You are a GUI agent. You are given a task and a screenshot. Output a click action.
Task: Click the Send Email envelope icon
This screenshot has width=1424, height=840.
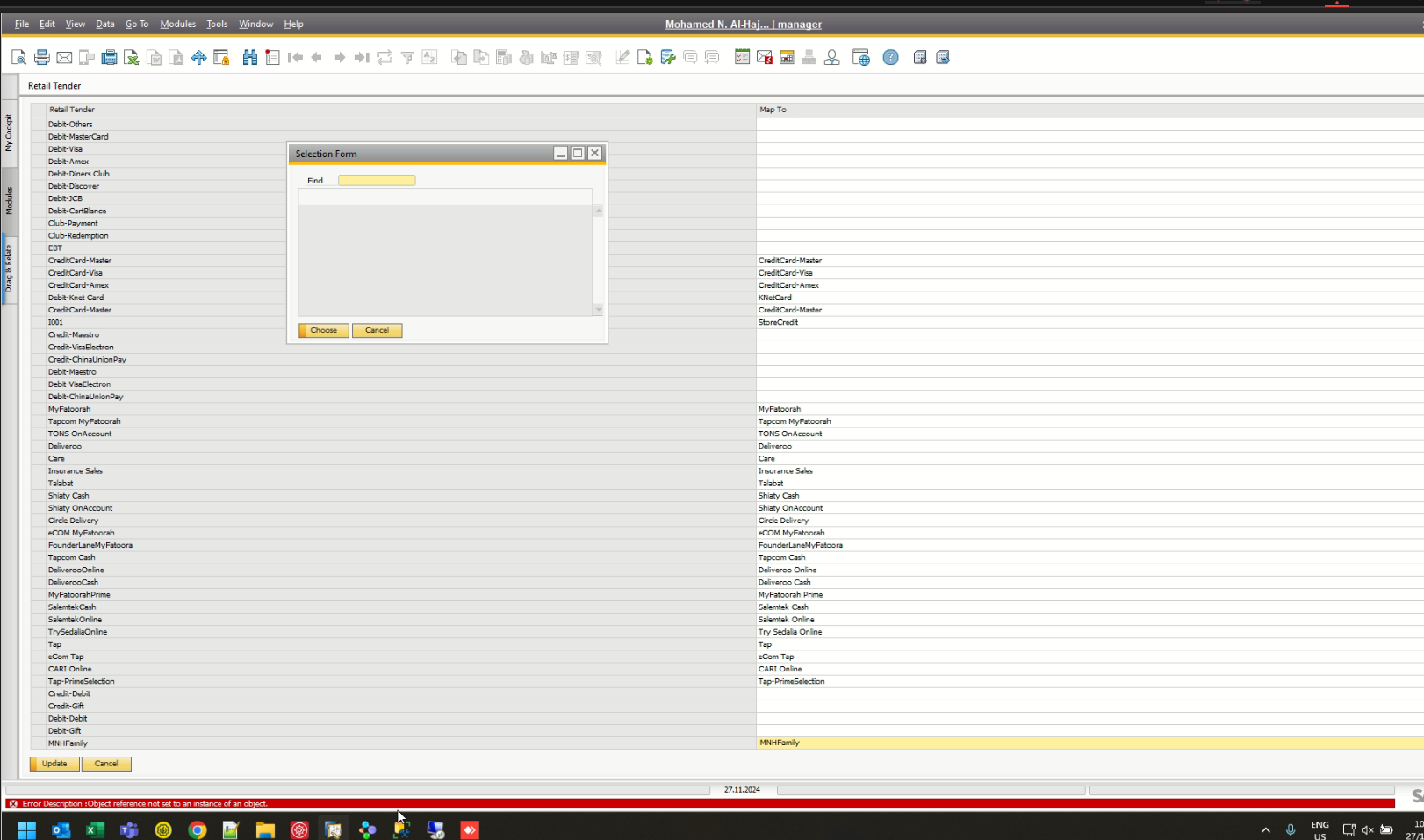[64, 58]
